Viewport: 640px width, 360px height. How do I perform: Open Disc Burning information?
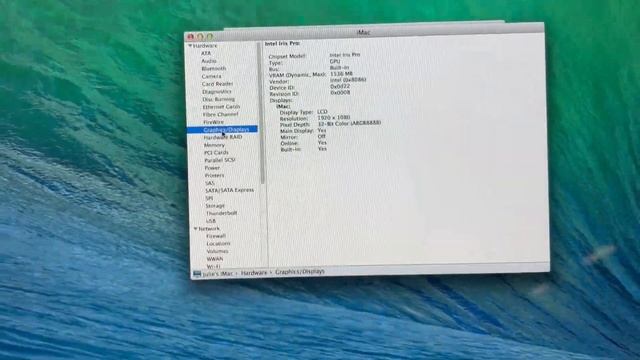pyautogui.click(x=218, y=99)
